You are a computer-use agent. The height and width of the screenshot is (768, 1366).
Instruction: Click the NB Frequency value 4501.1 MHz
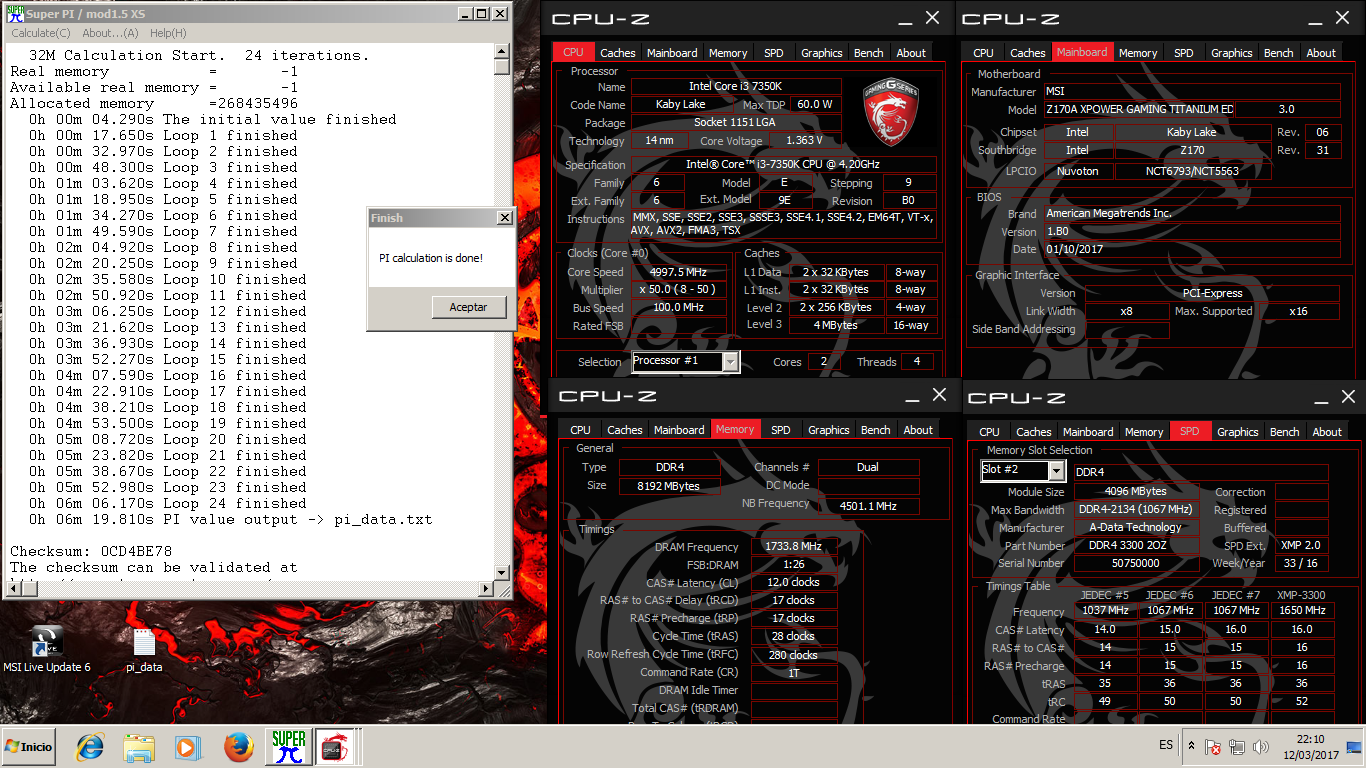click(x=868, y=506)
